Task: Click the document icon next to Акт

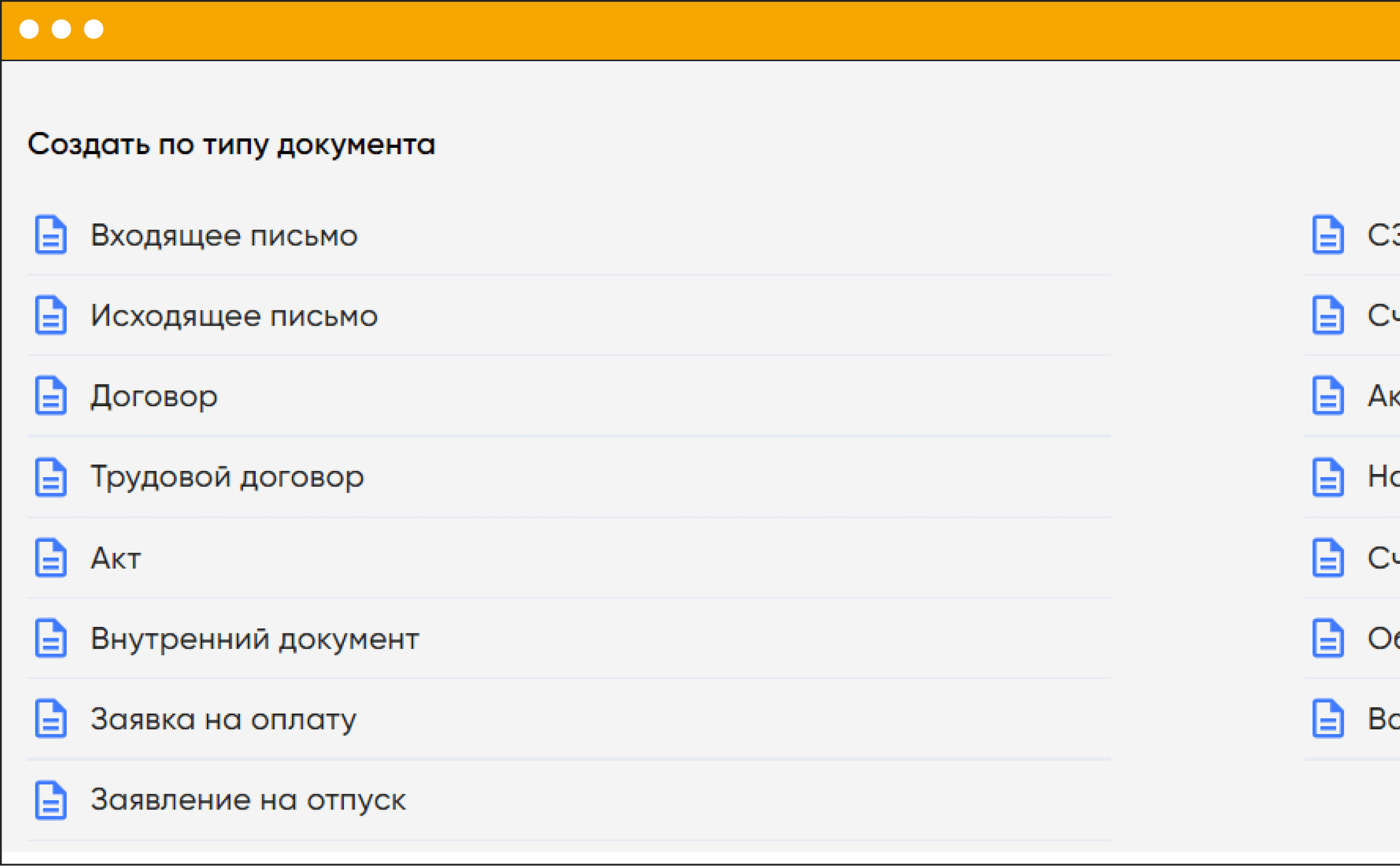Action: (50, 557)
